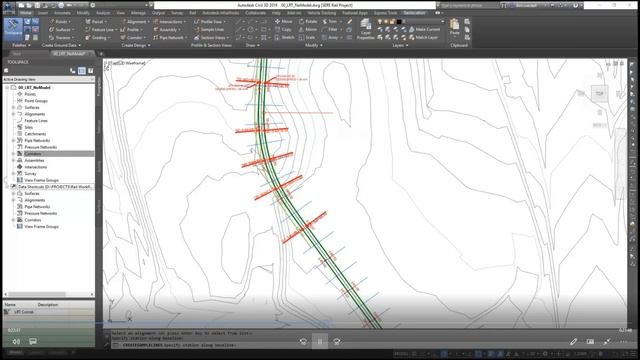This screenshot has height=360, width=640.
Task: Select the Mirror tool
Action: [x=308, y=29]
